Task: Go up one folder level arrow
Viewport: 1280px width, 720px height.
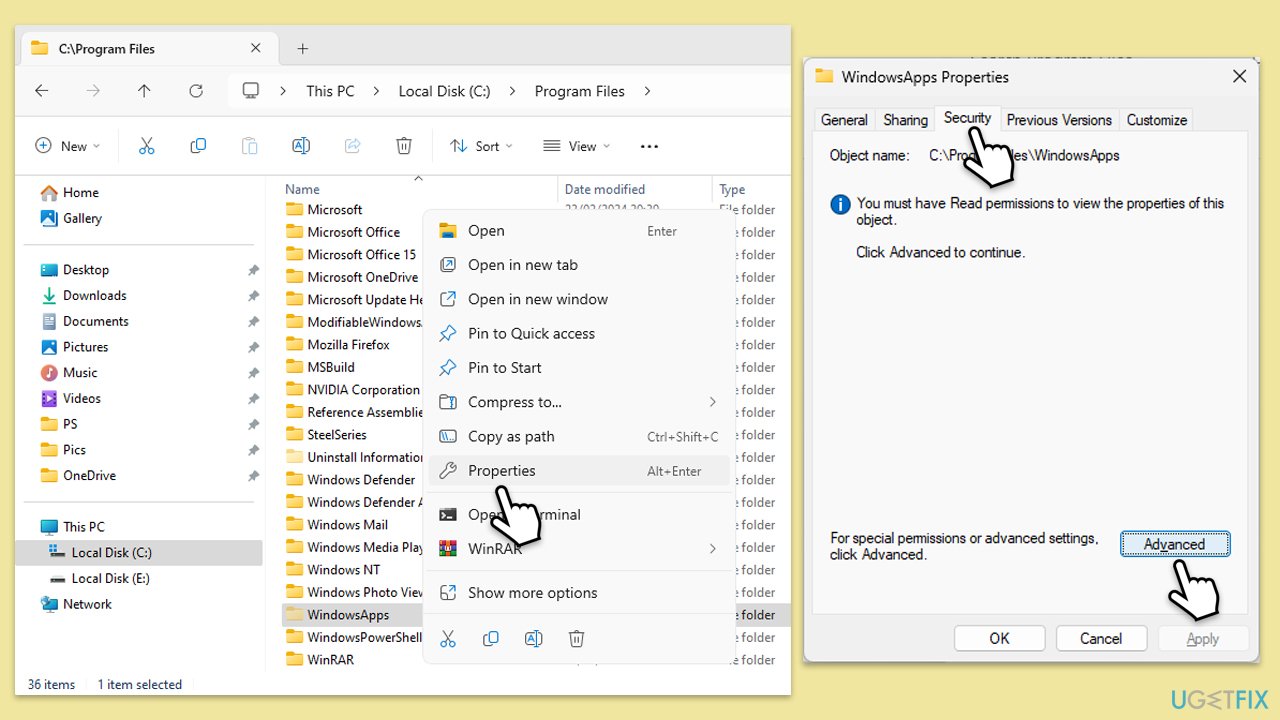Action: (144, 91)
